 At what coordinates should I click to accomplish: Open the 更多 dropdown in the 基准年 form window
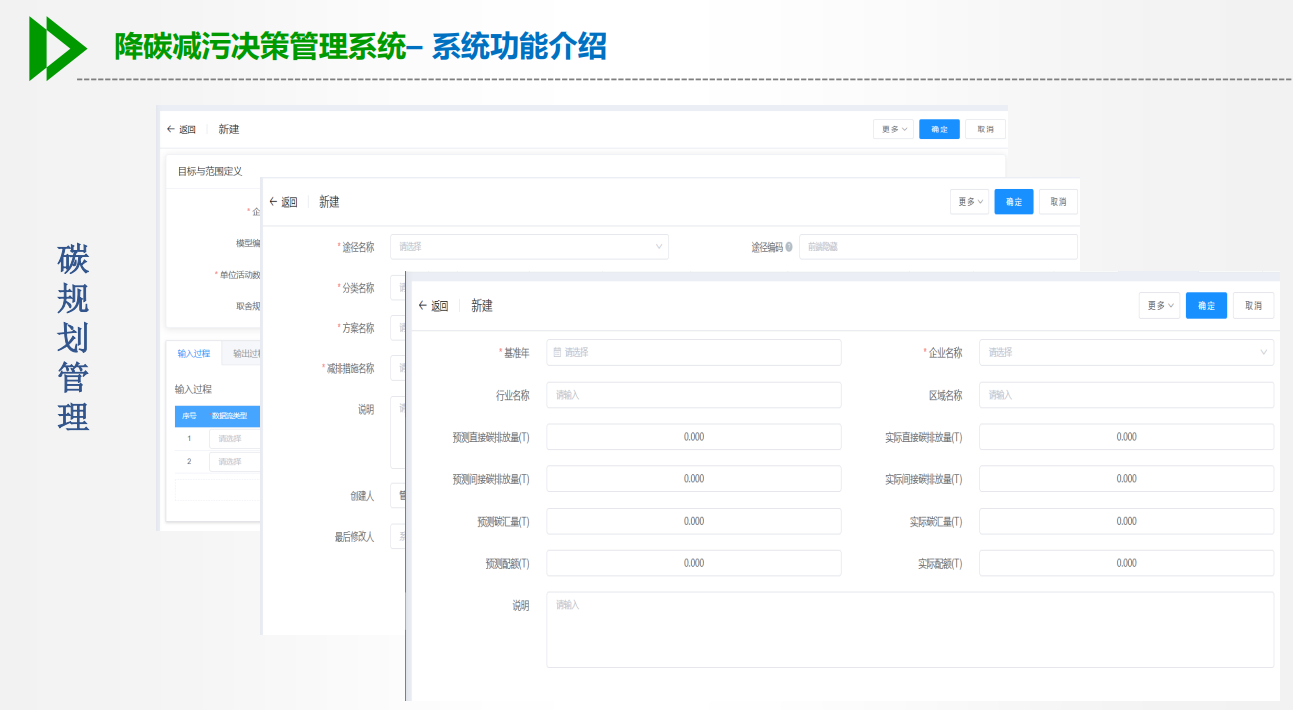[1159, 306]
